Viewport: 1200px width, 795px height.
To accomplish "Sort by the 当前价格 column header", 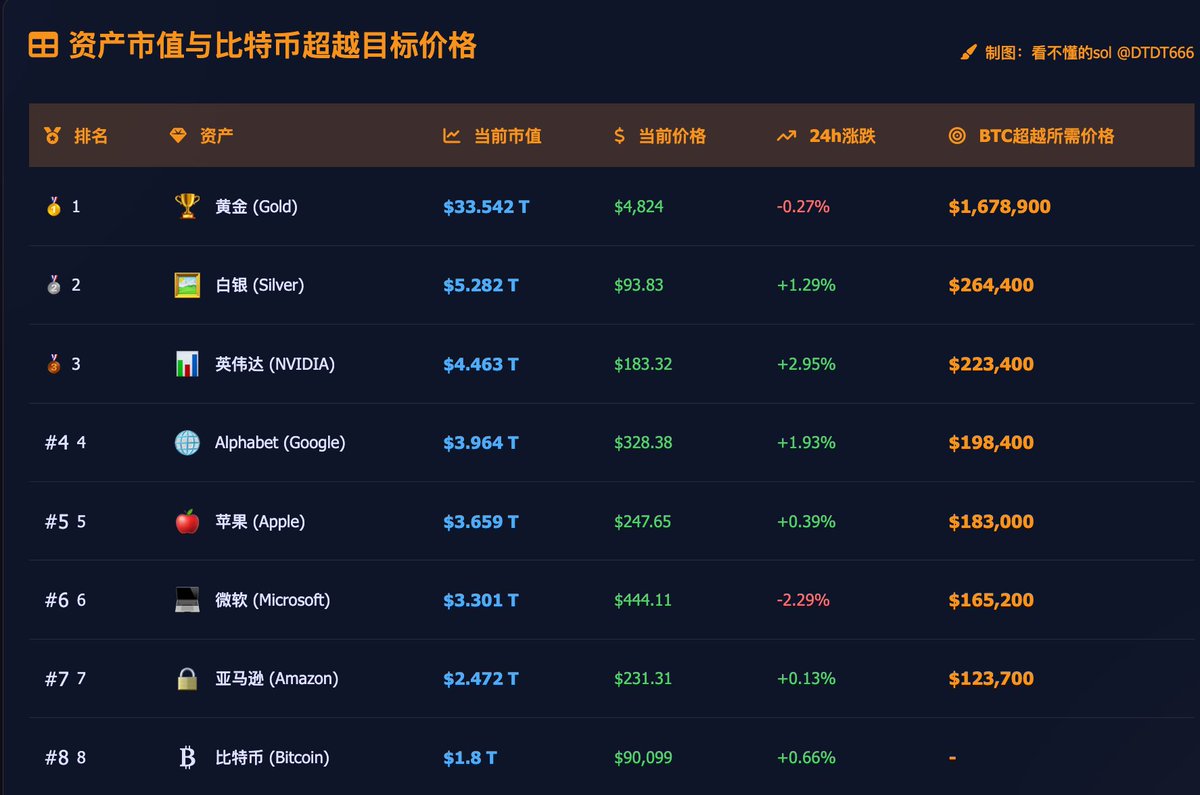I will pos(673,136).
